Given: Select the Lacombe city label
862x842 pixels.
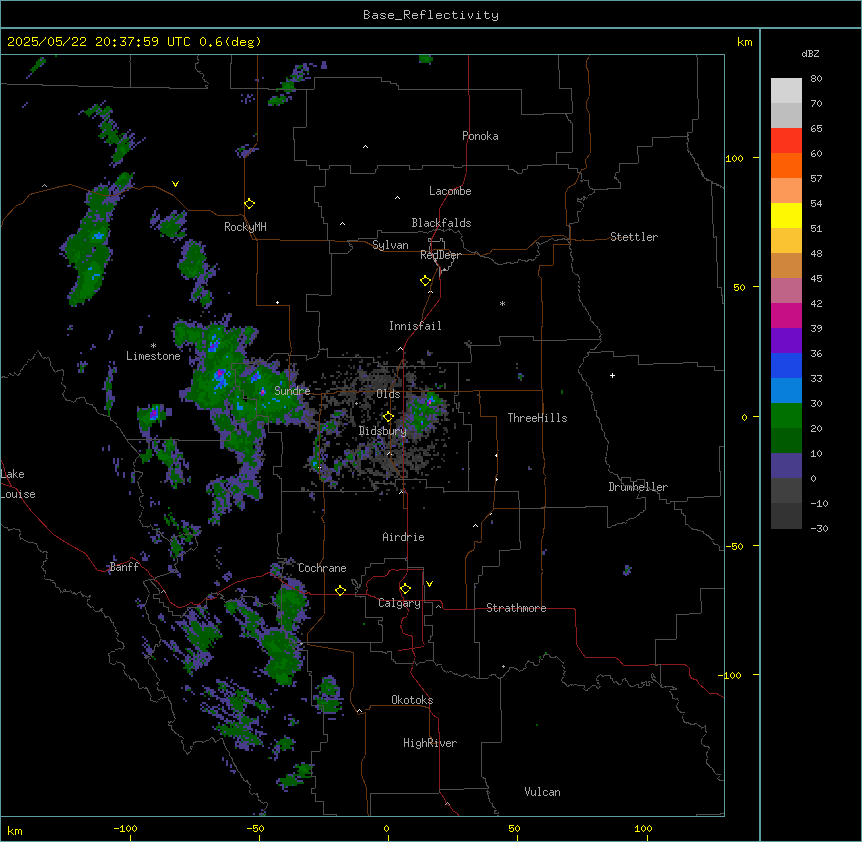Looking at the screenshot, I should (x=450, y=191).
